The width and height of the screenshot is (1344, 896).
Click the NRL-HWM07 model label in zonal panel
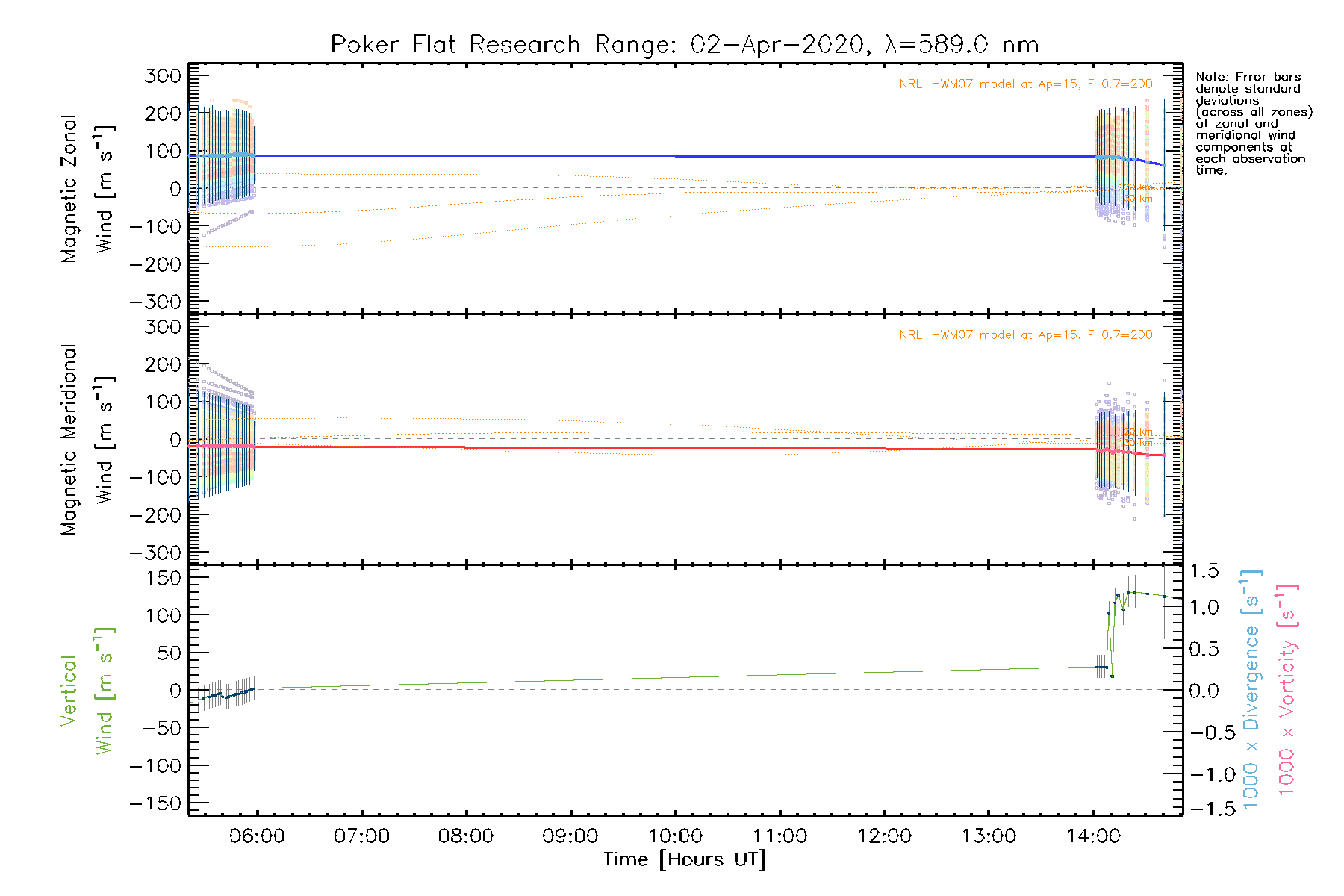(x=1026, y=84)
